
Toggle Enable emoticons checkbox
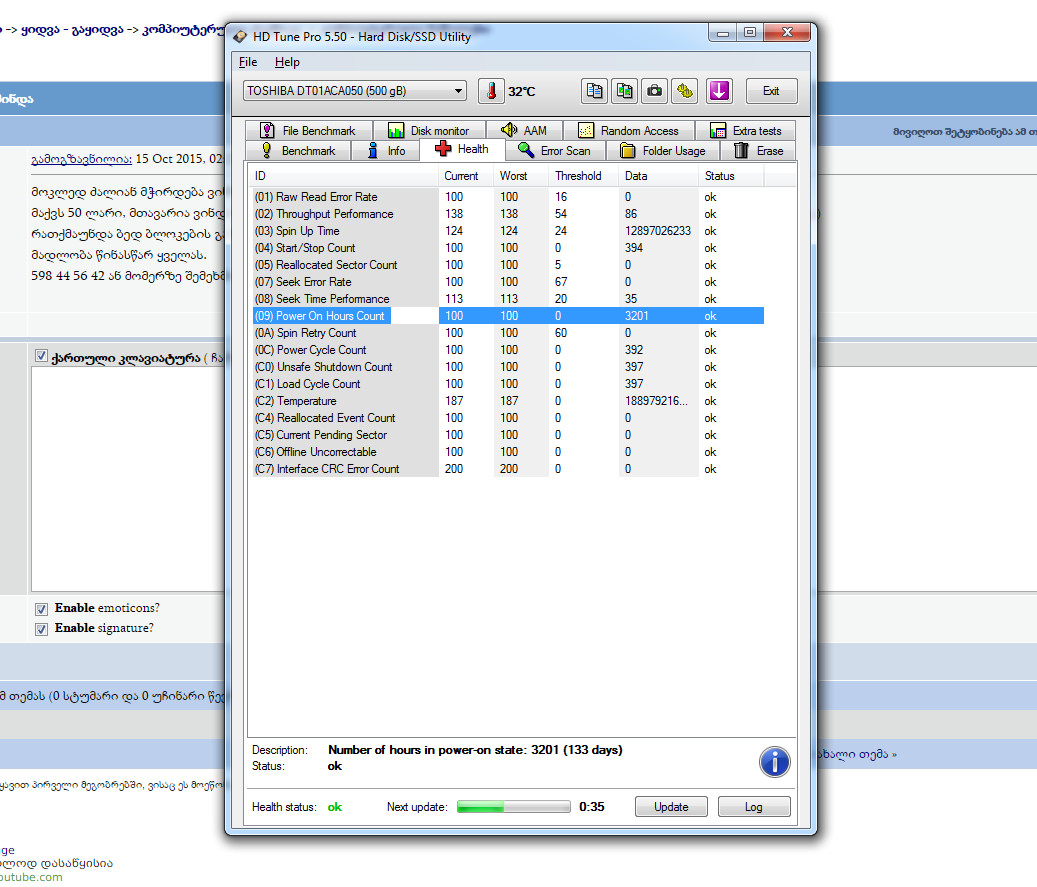(x=41, y=609)
